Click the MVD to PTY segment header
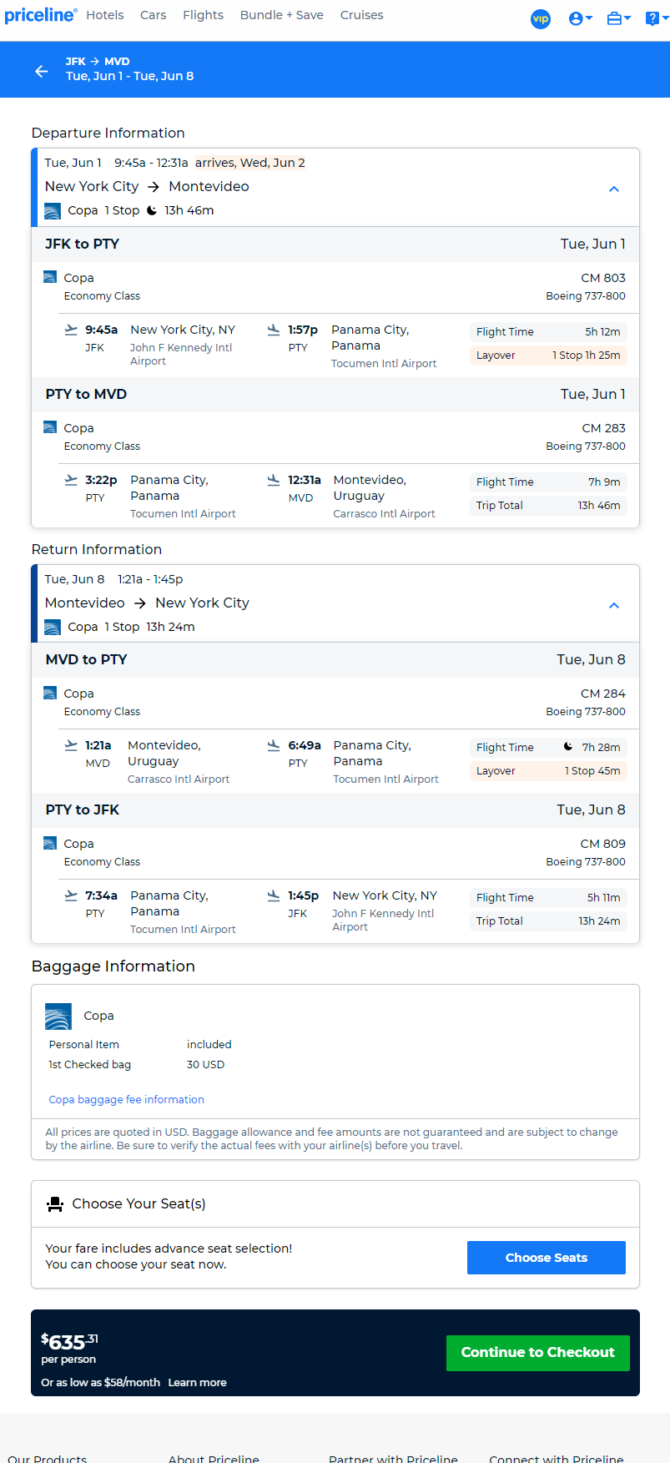 335,659
